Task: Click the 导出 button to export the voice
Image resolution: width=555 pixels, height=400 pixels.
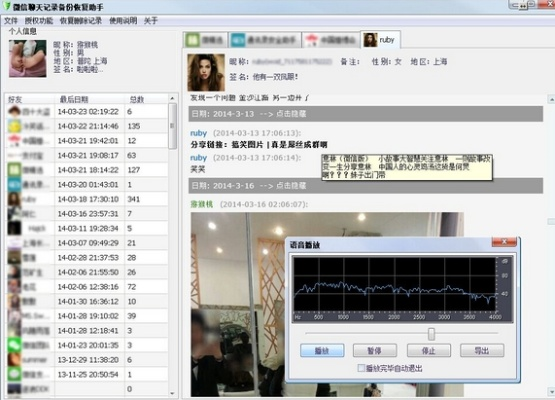Action: [x=482, y=351]
